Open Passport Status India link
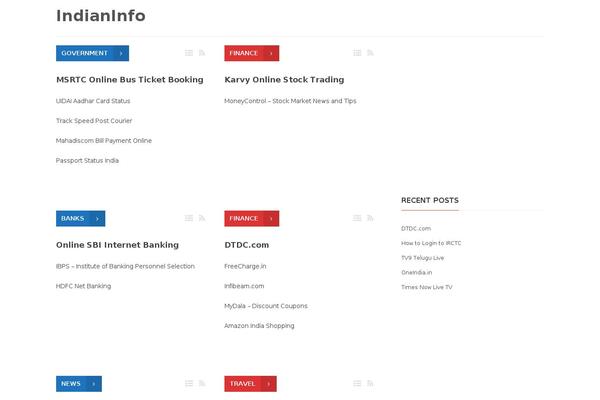The height and width of the screenshot is (400, 600). point(87,161)
